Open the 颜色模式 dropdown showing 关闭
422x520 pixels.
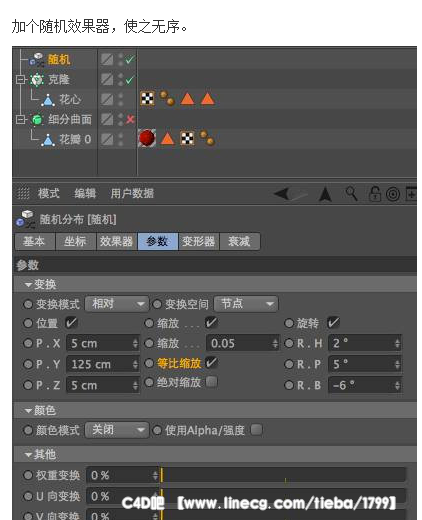tap(117, 430)
